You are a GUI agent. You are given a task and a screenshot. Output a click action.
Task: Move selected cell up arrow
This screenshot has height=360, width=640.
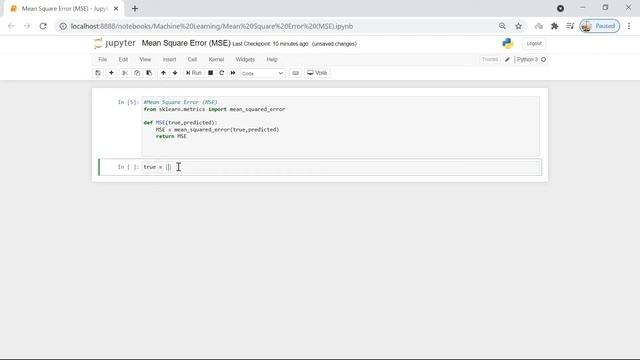(163, 73)
